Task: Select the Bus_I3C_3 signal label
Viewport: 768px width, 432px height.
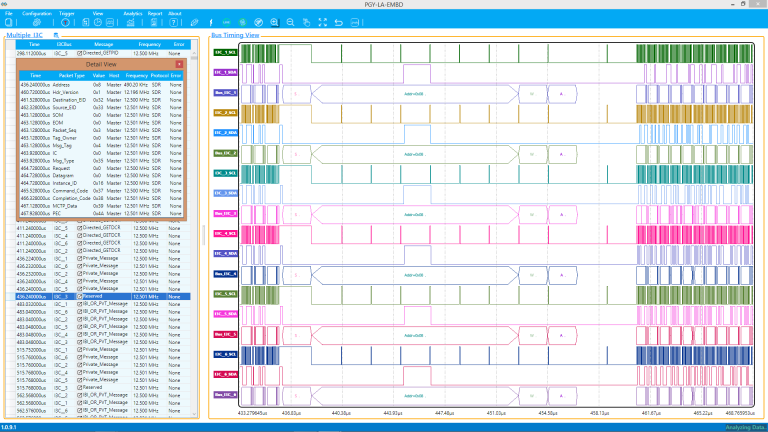Action: (x=225, y=214)
